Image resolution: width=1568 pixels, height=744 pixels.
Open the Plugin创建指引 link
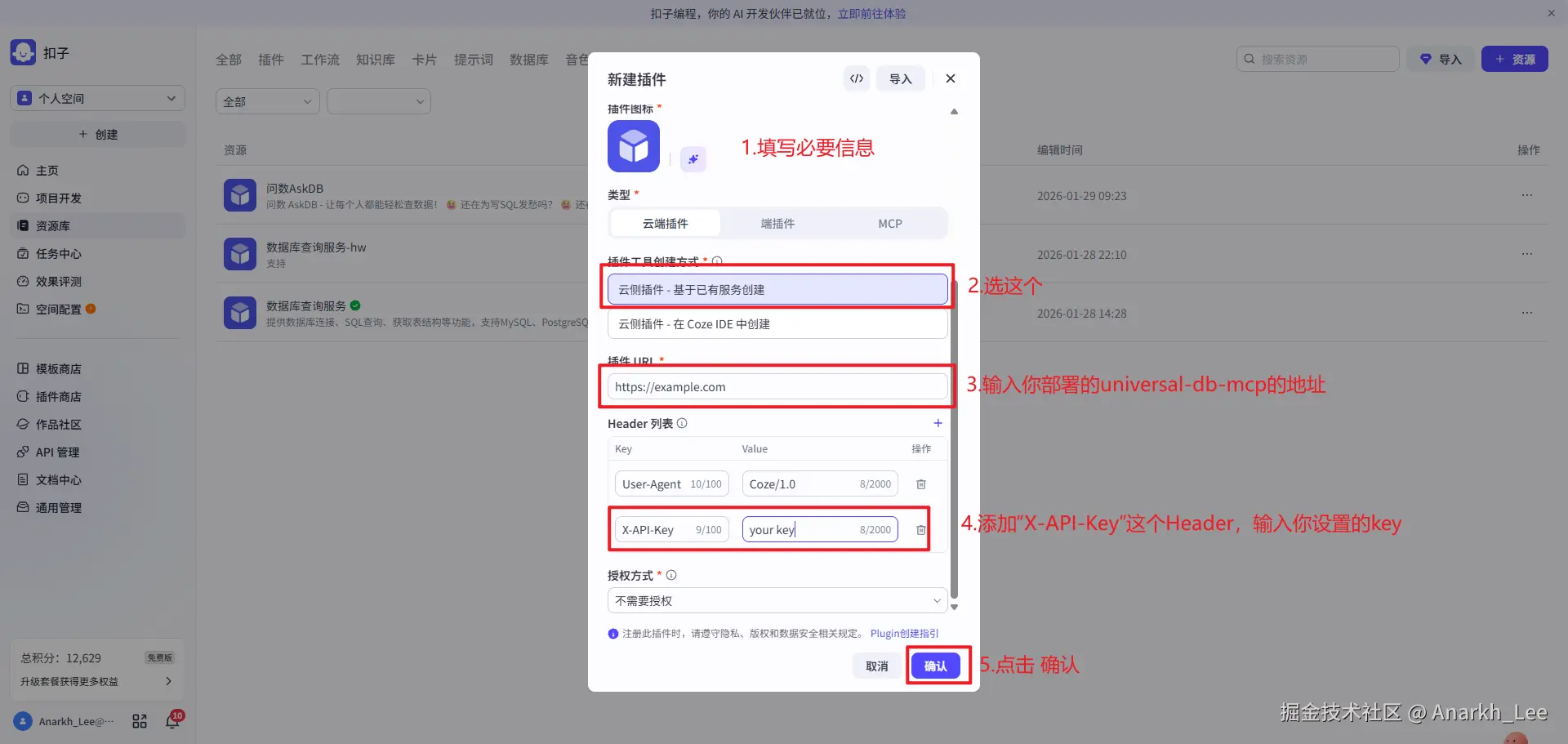point(905,634)
